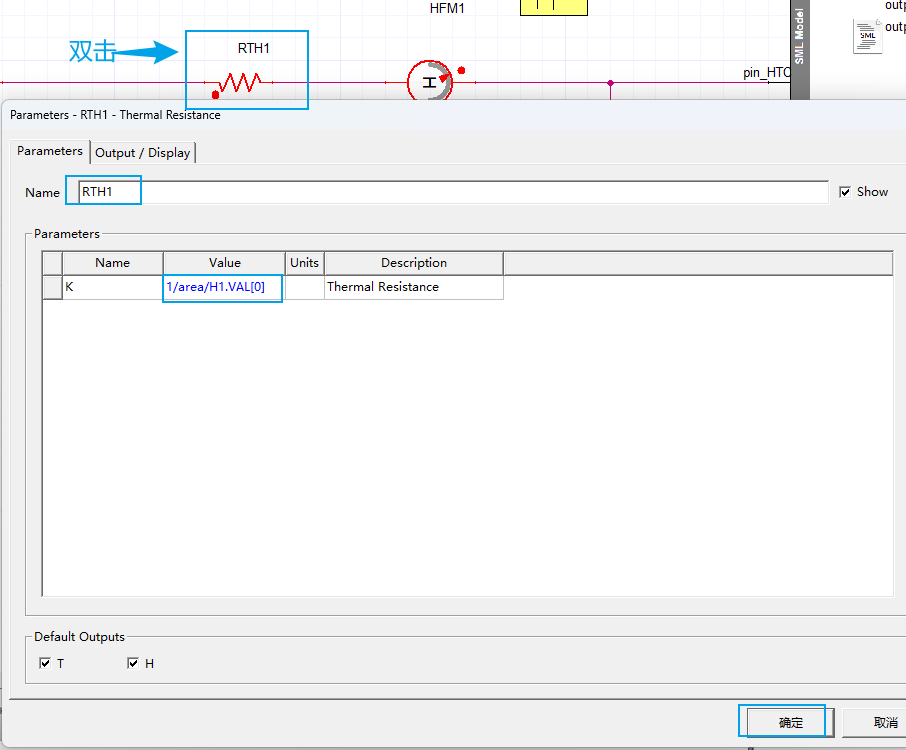Screen dimensions: 906x750
Task: Toggle the Show checkbox next to Name
Action: click(x=845, y=192)
